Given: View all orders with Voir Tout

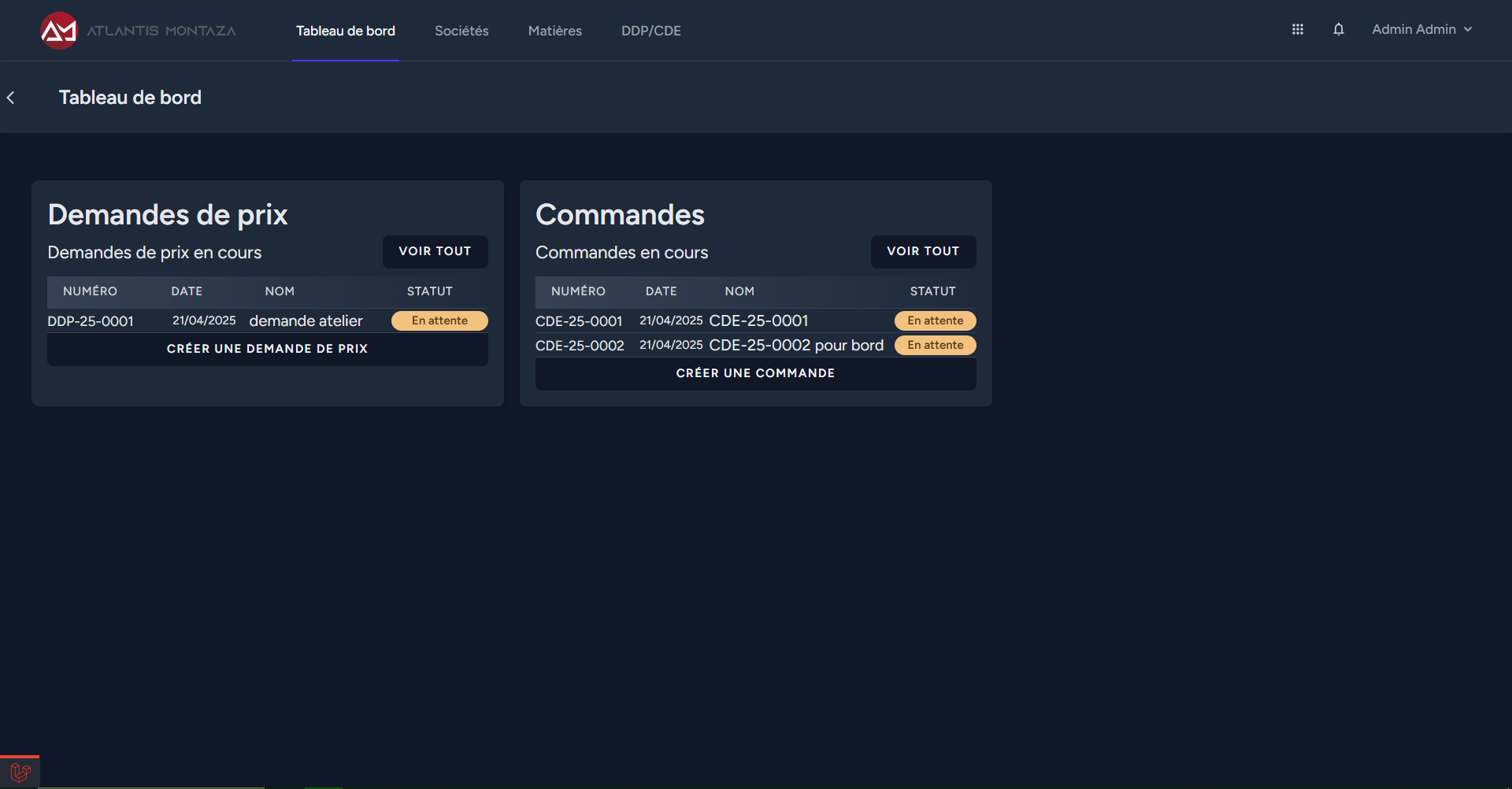Looking at the screenshot, I should coord(923,251).
